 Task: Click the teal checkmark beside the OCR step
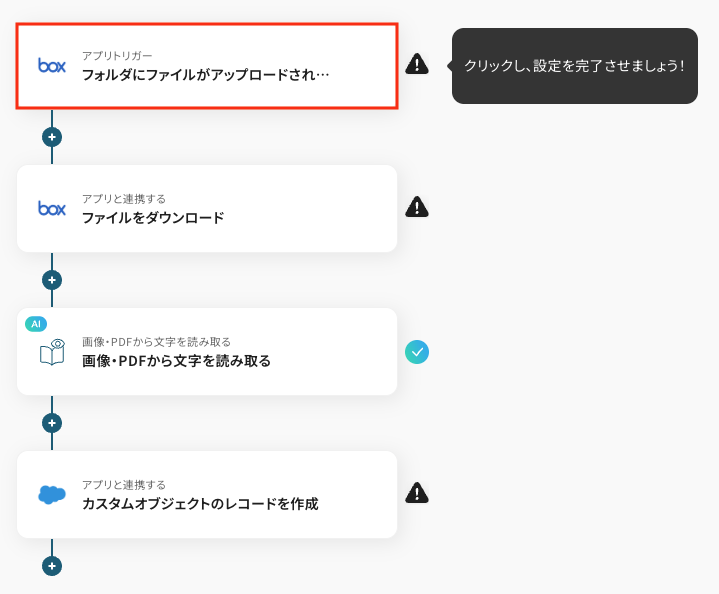[417, 352]
